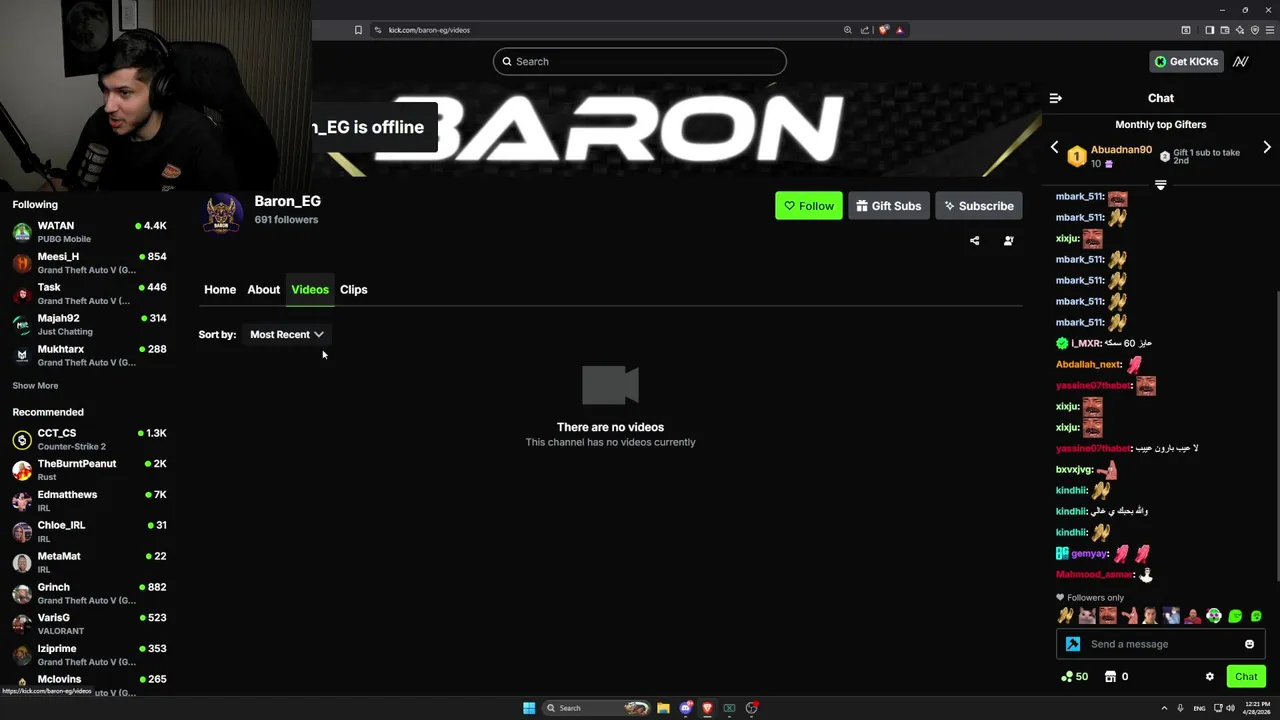Click the zoom magnifier icon in address bar

coord(848,30)
